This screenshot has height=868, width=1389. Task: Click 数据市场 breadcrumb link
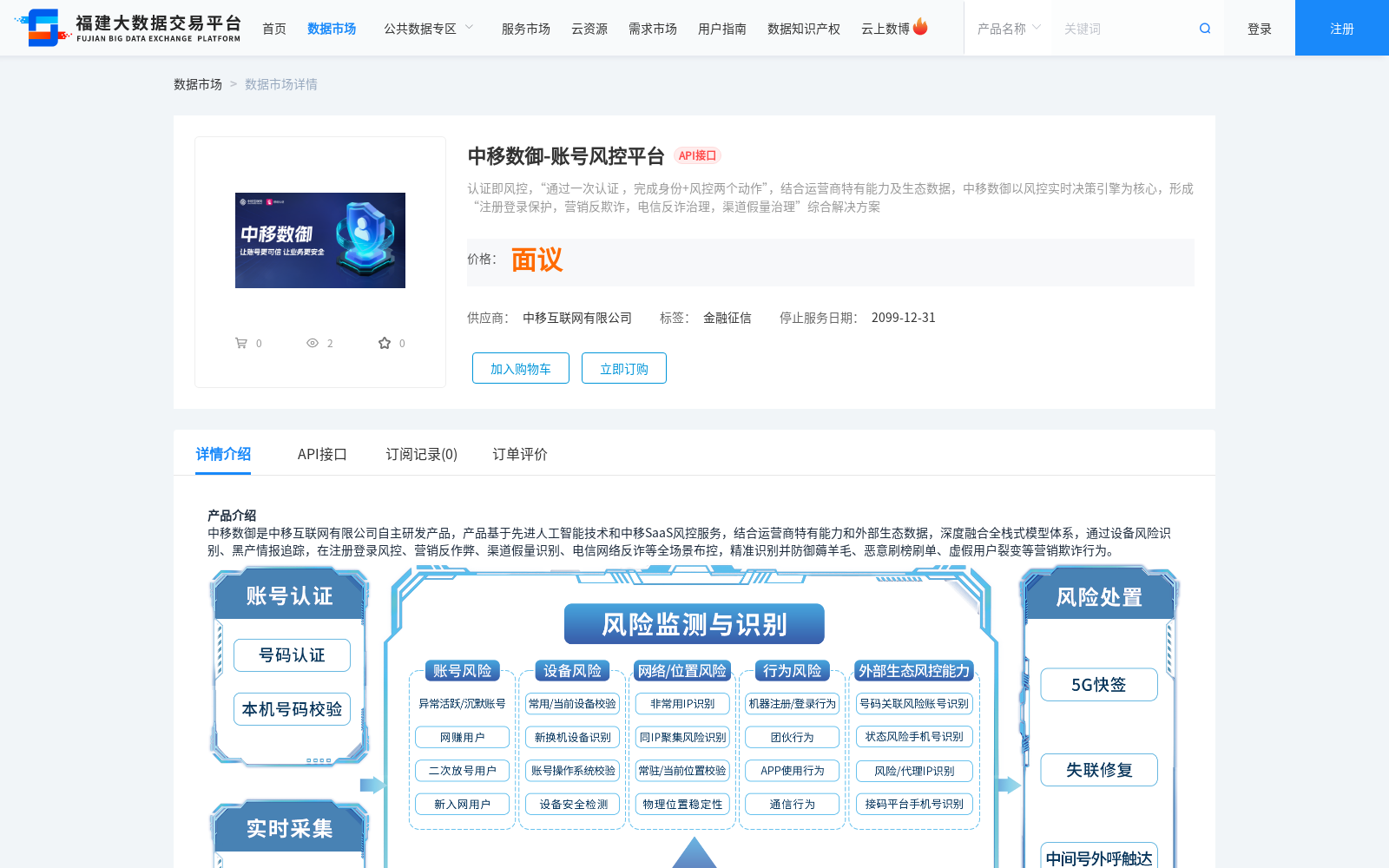pos(198,84)
